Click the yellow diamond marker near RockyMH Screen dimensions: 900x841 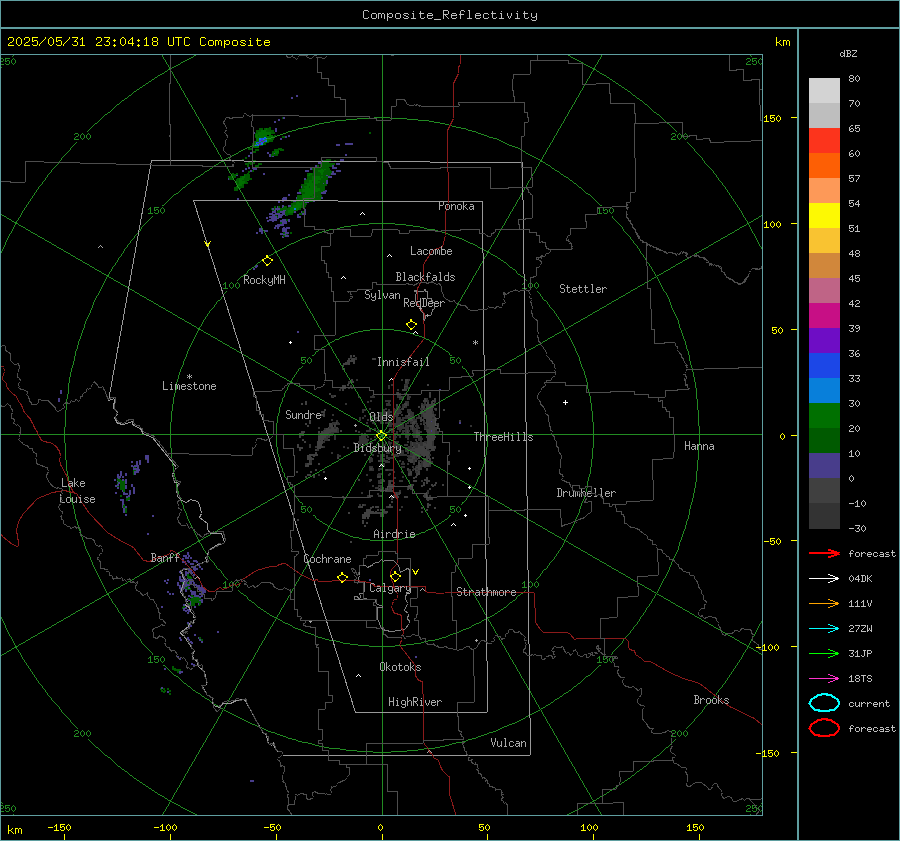point(267,261)
